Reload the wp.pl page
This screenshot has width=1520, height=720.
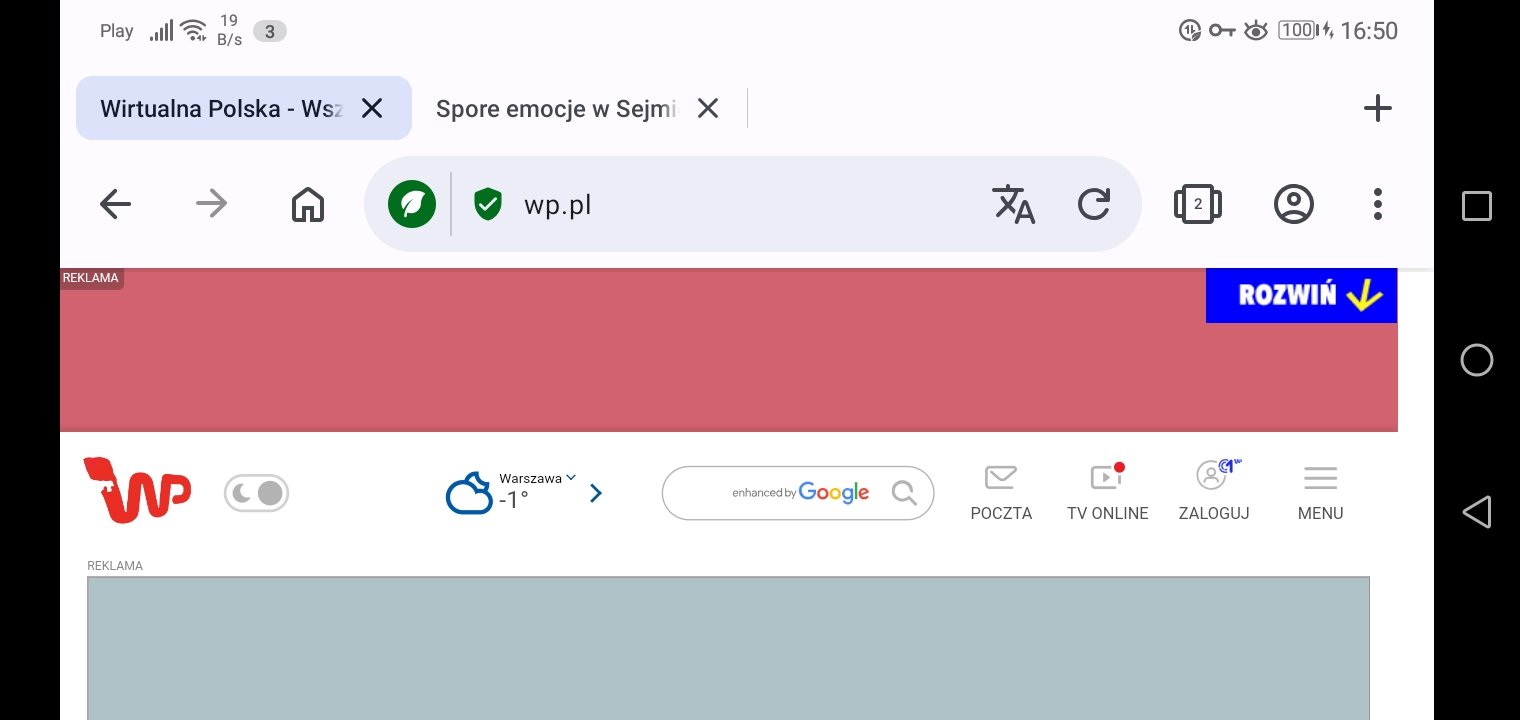1094,205
